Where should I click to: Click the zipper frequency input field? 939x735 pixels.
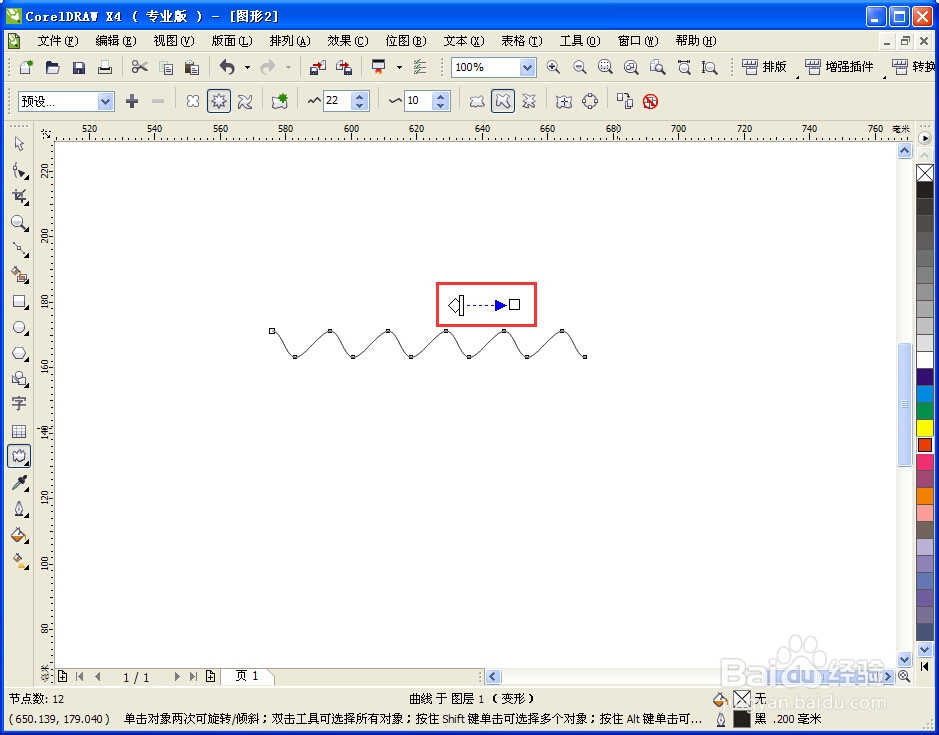point(419,101)
